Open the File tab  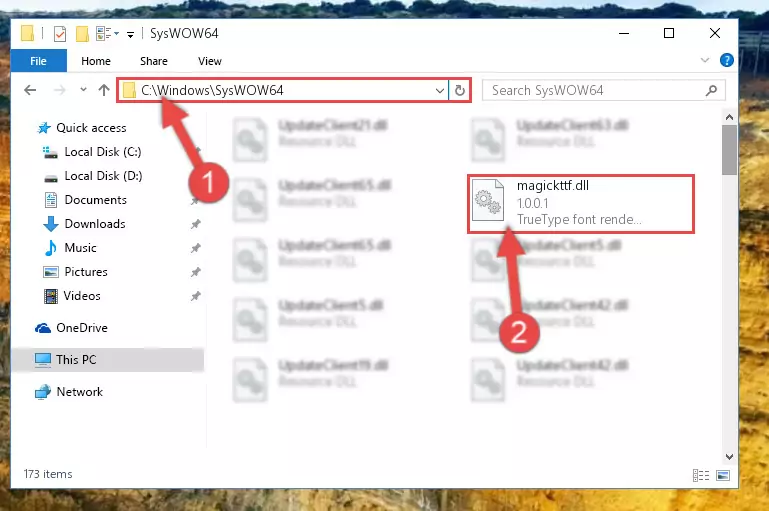38,61
